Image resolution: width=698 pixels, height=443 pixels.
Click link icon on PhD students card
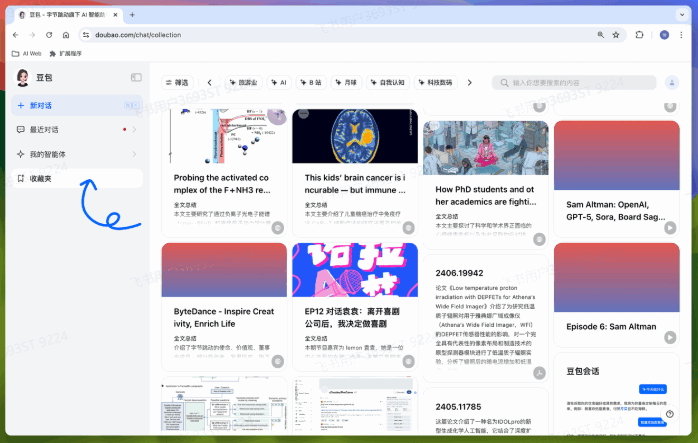[539, 240]
